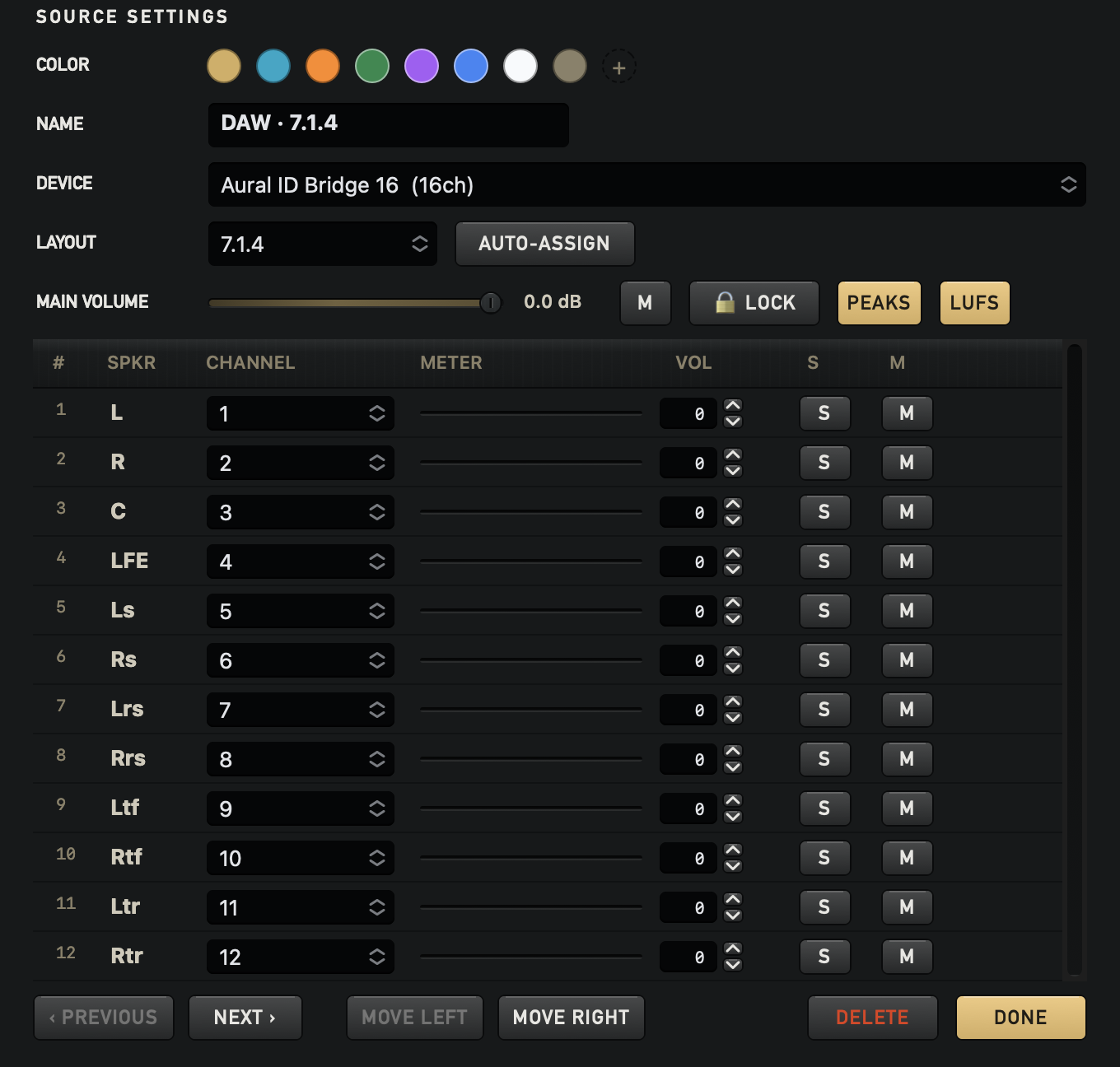The height and width of the screenshot is (1067, 1120).
Task: Click MOVE LEFT button
Action: 414,1018
